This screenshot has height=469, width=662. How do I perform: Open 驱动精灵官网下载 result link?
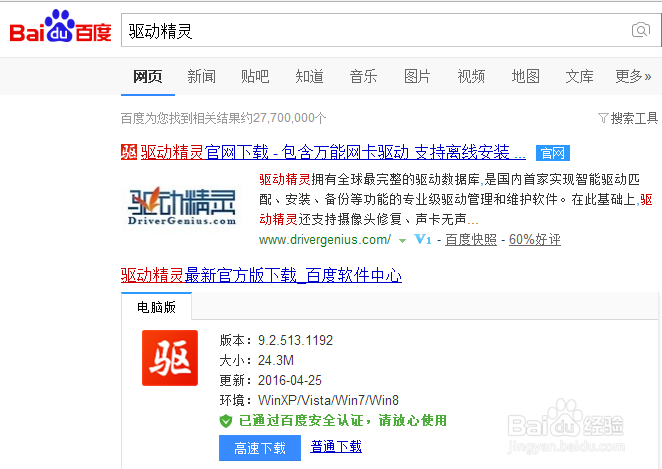tap(333, 152)
